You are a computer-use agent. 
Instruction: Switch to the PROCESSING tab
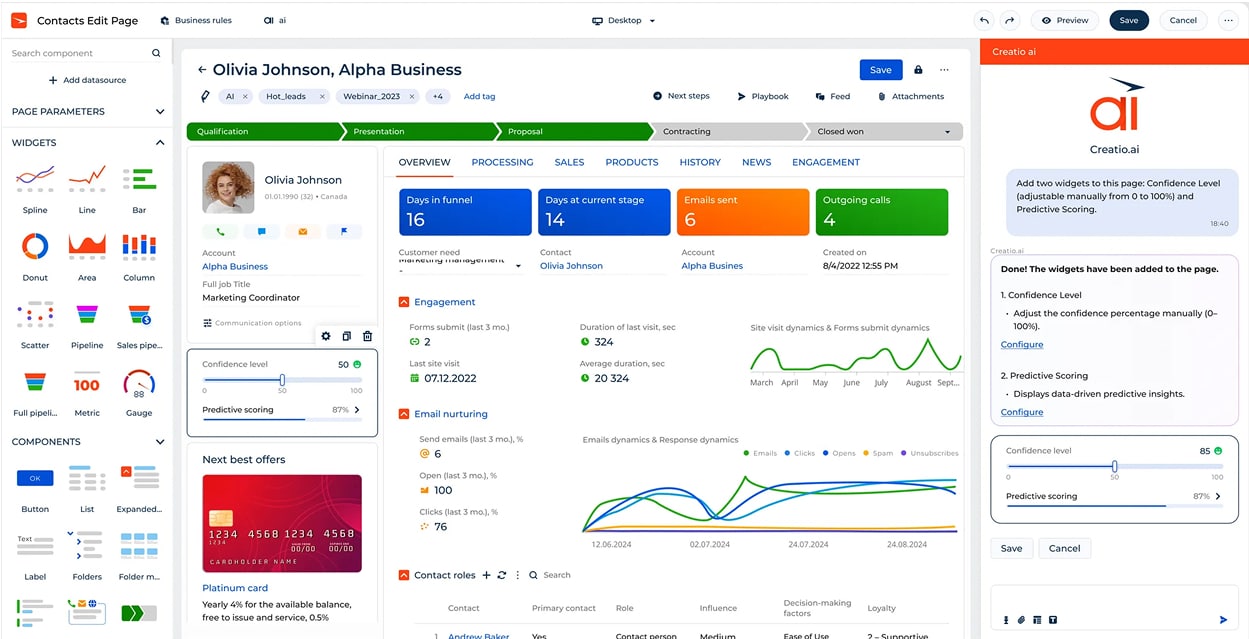point(502,162)
